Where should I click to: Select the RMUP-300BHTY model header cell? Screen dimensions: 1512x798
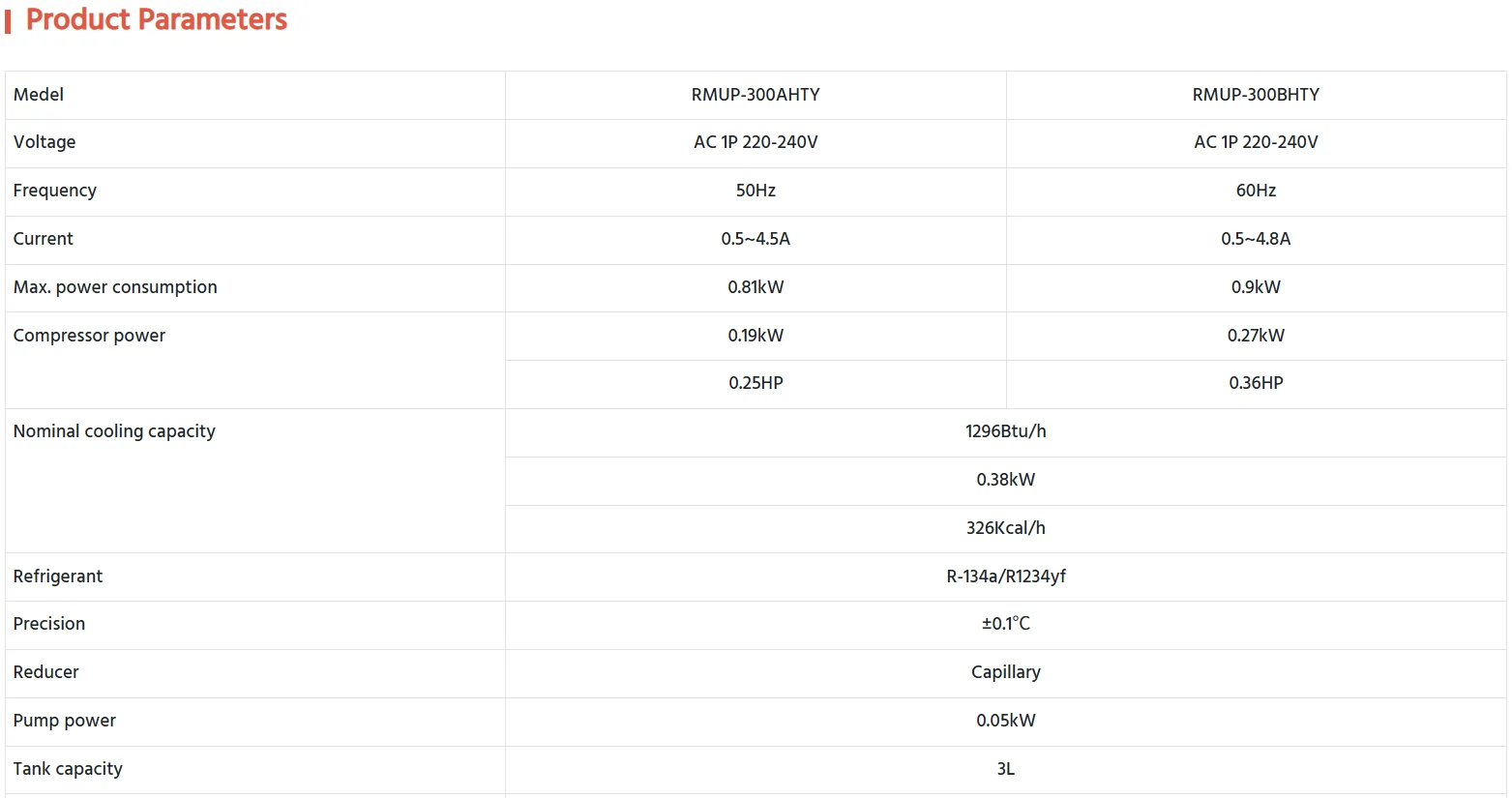[1256, 95]
